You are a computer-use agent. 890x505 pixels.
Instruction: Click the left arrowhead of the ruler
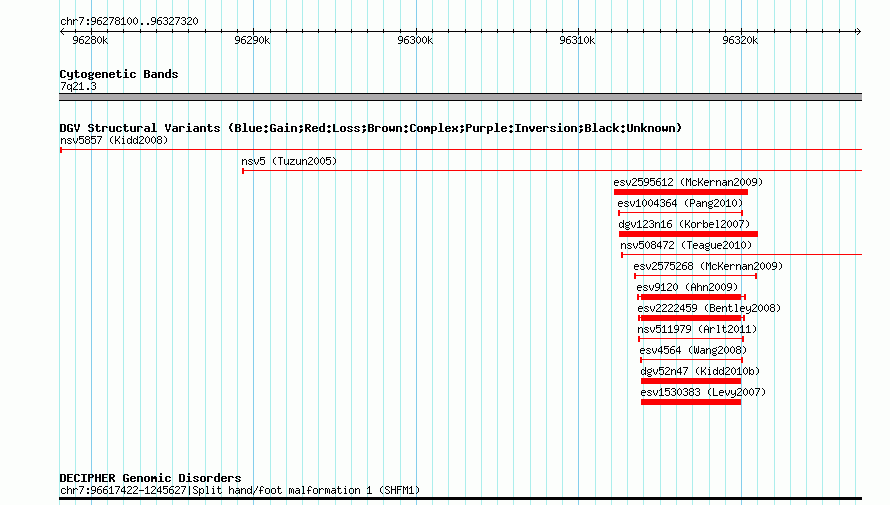tap(62, 31)
